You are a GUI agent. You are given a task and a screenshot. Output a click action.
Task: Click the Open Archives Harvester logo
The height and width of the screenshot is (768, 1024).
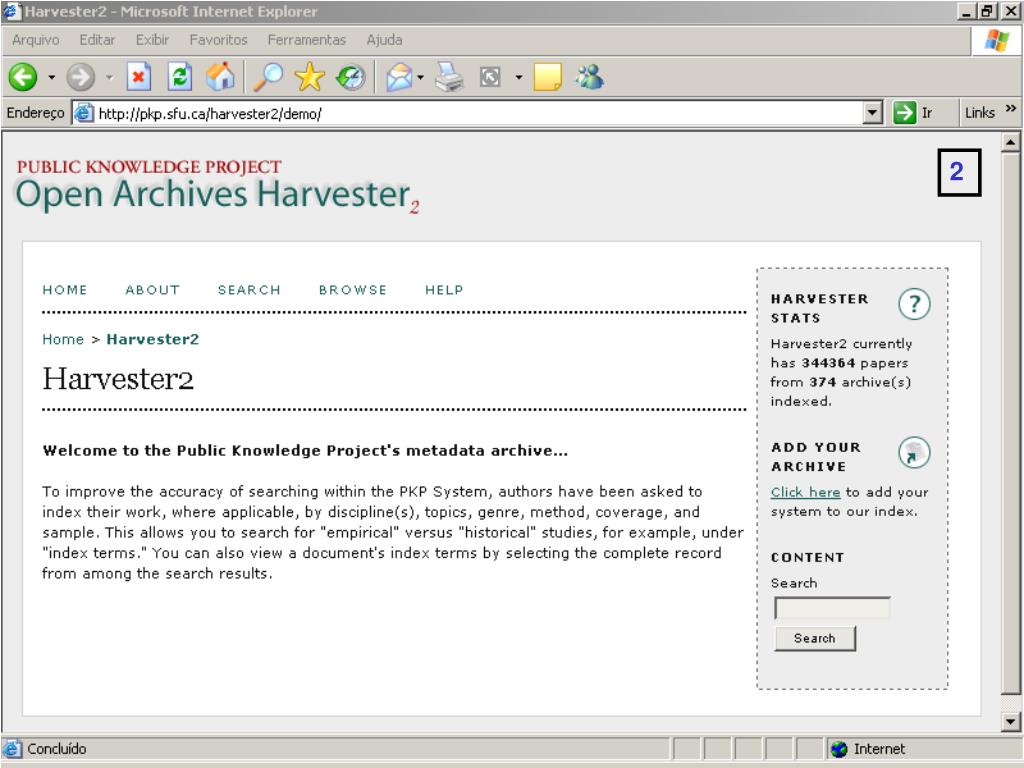[x=217, y=187]
